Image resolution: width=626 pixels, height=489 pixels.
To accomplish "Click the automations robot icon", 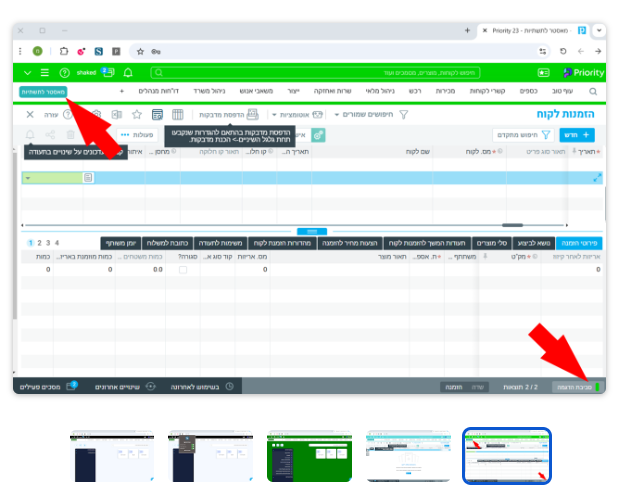I will tap(317, 115).
